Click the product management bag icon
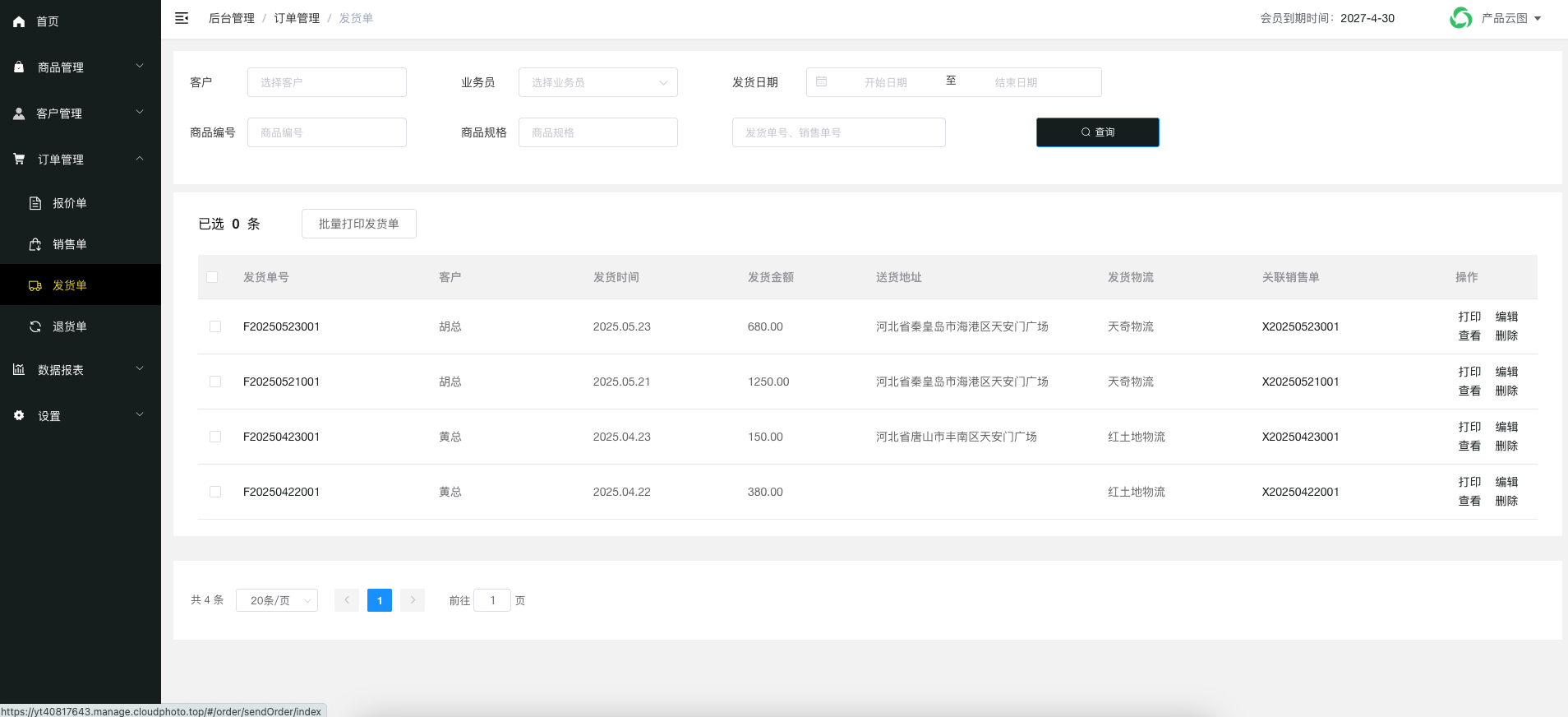 pyautogui.click(x=19, y=67)
